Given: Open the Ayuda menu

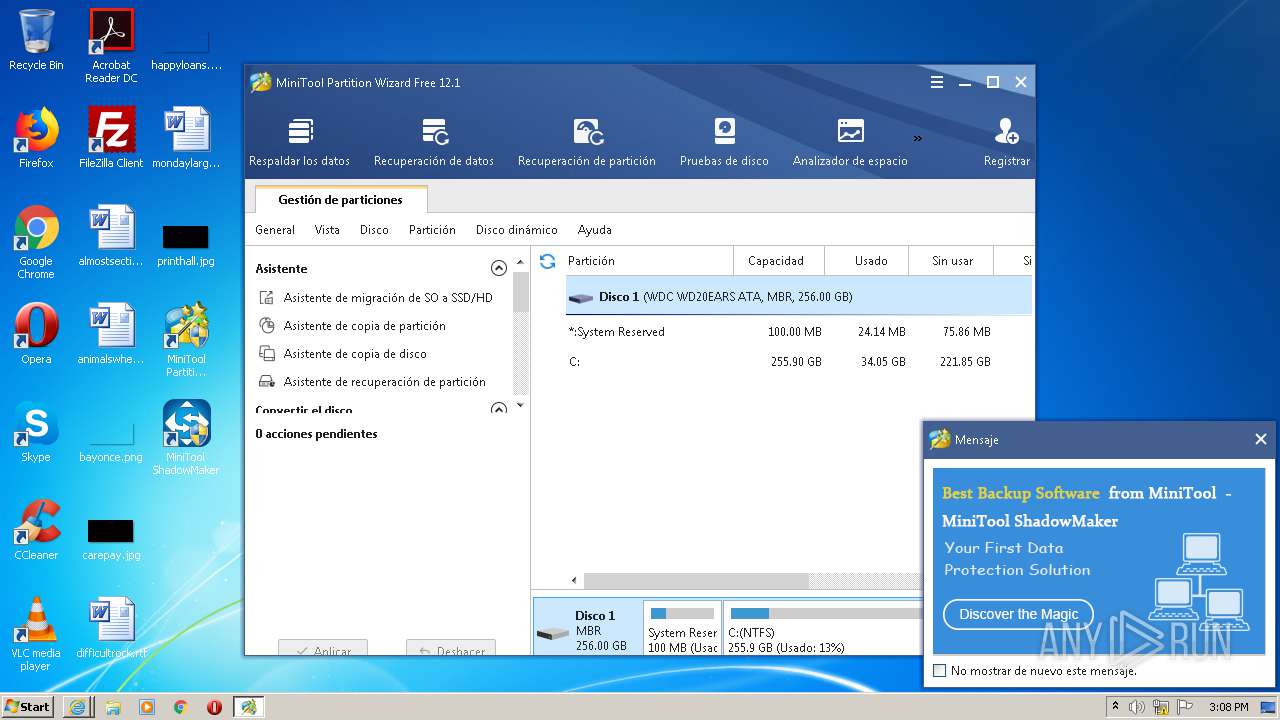Looking at the screenshot, I should tap(594, 230).
